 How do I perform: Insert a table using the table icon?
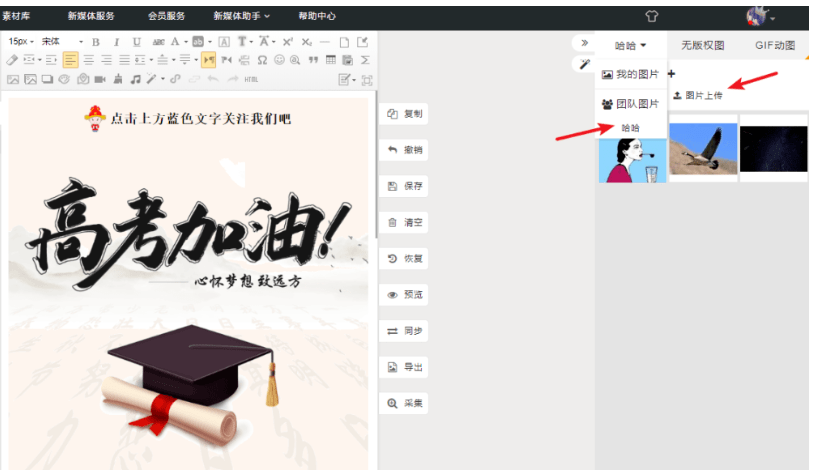click(331, 60)
